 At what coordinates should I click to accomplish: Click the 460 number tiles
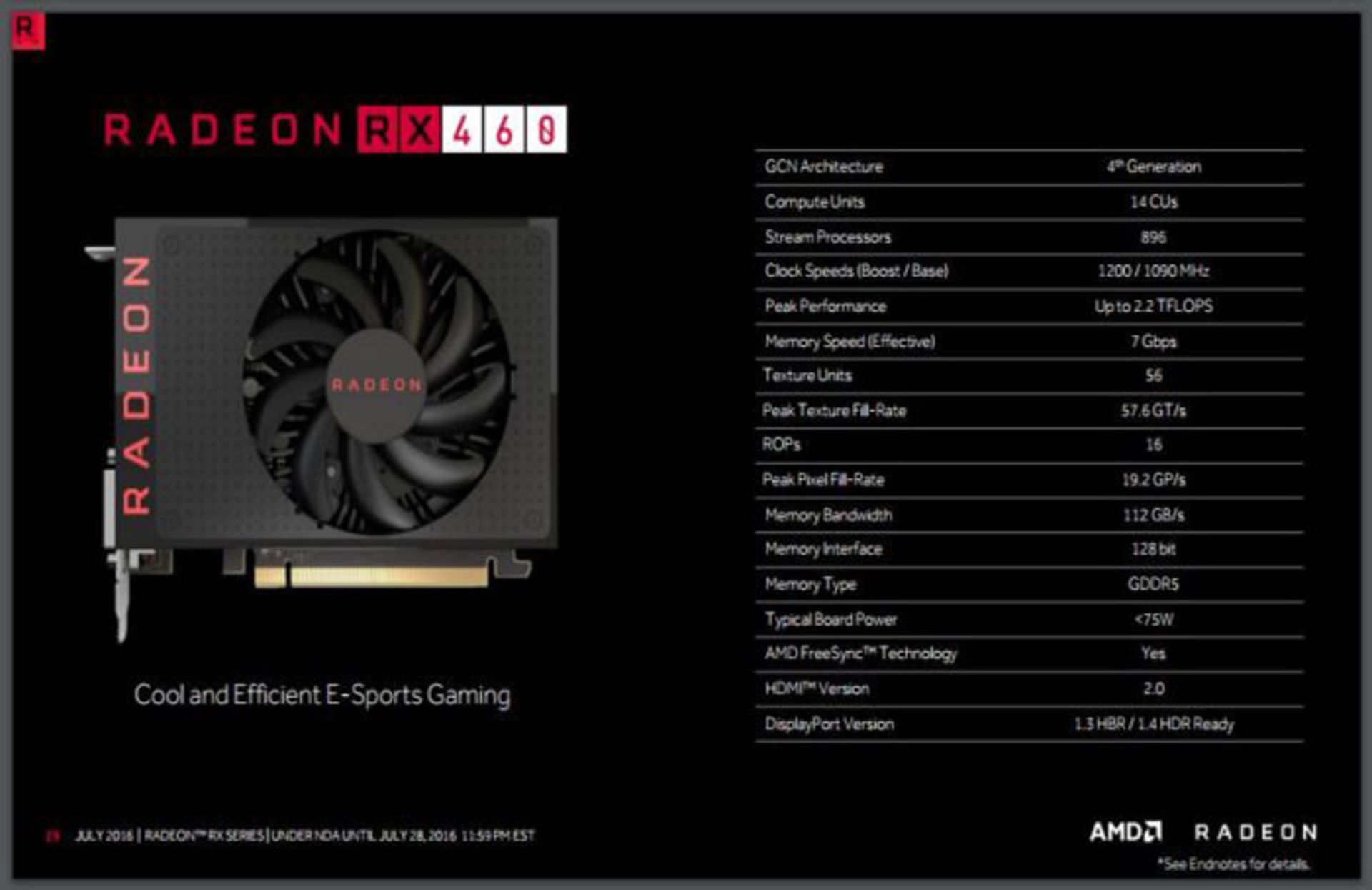[504, 129]
